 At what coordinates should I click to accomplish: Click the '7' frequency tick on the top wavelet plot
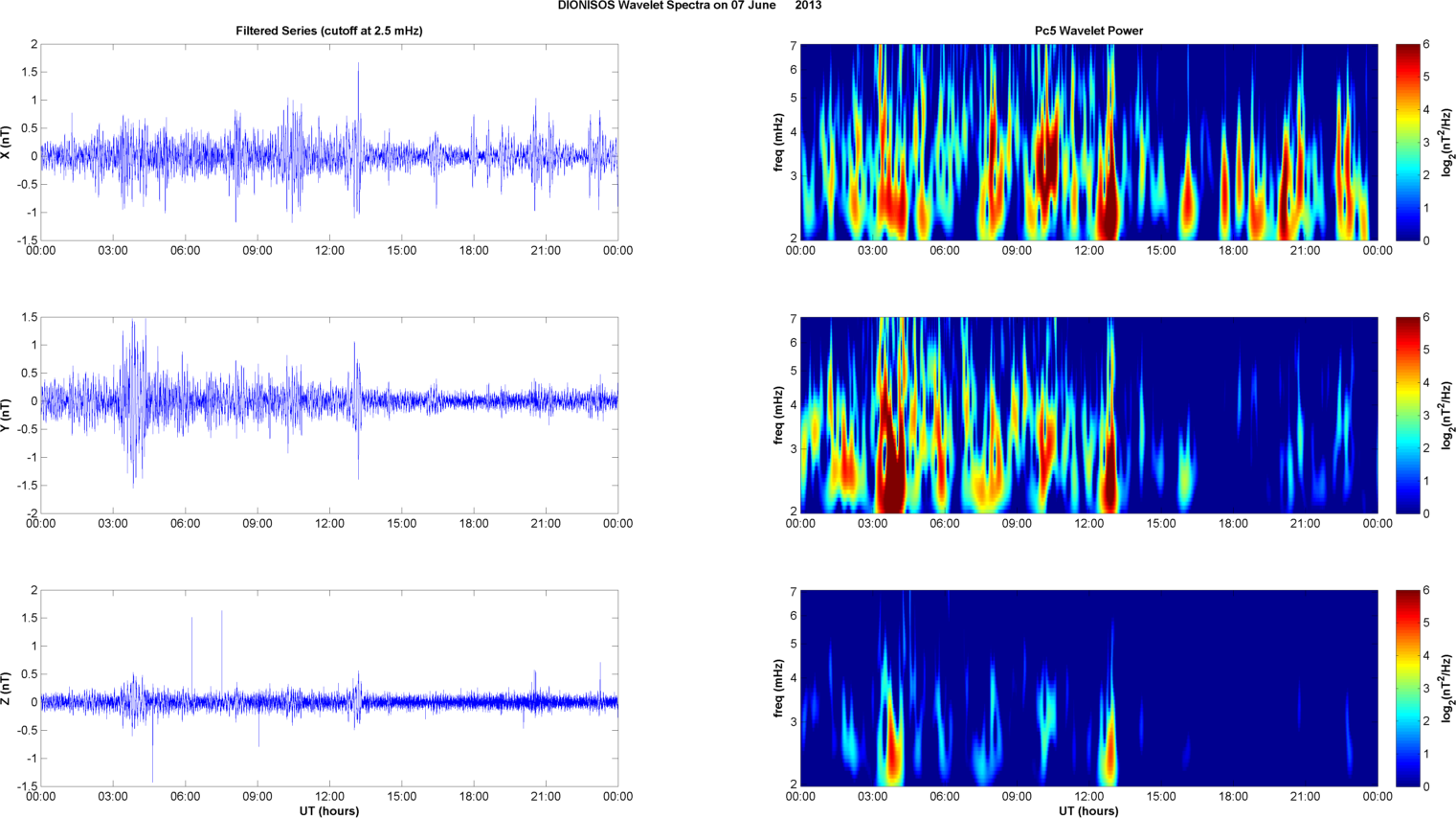tap(794, 45)
